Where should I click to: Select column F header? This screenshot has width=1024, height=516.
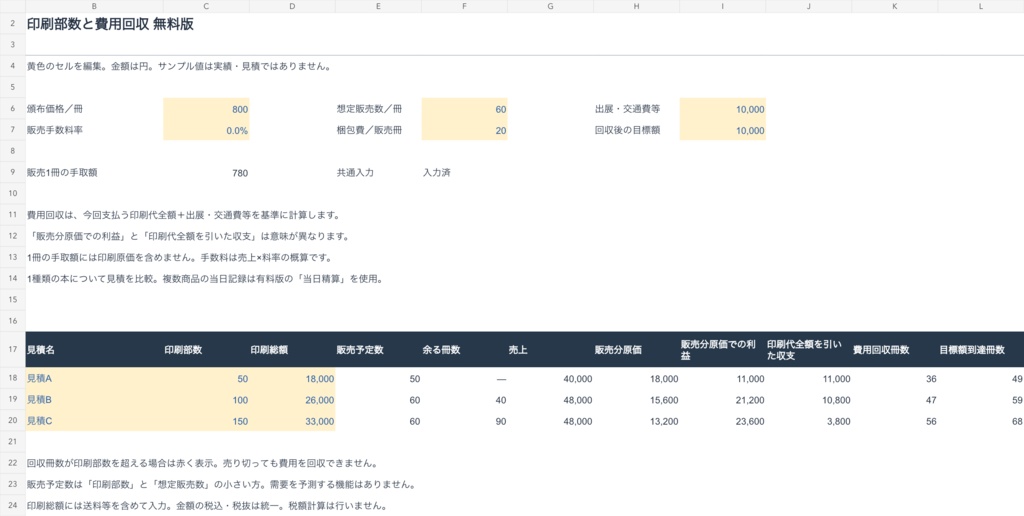click(x=464, y=6)
